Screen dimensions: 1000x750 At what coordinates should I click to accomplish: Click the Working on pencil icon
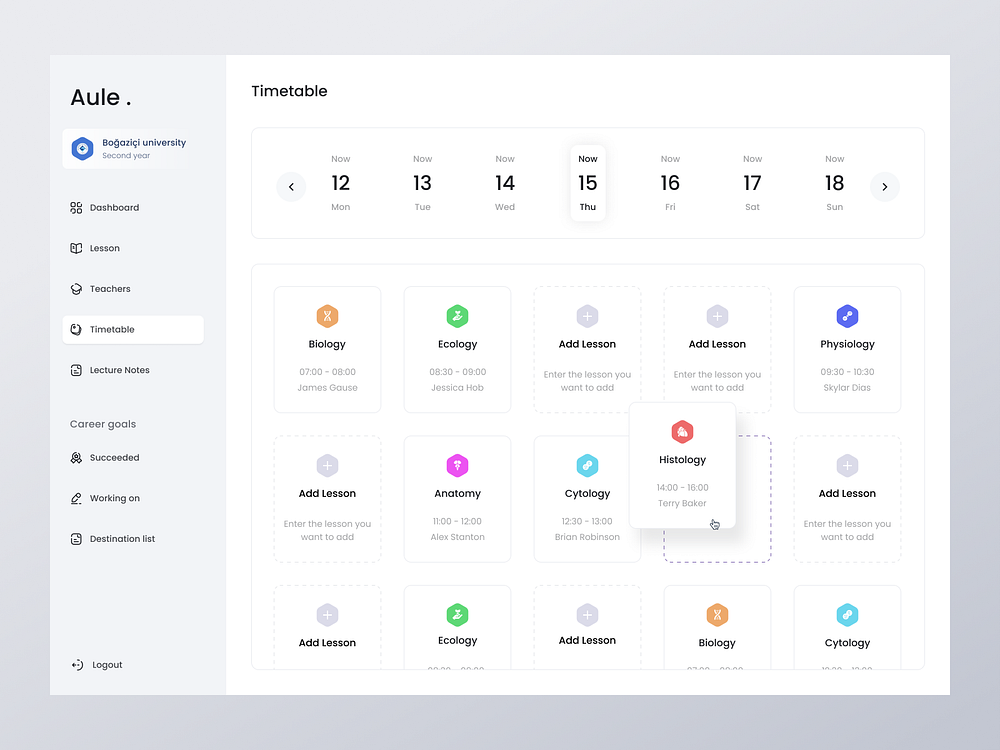coord(76,498)
